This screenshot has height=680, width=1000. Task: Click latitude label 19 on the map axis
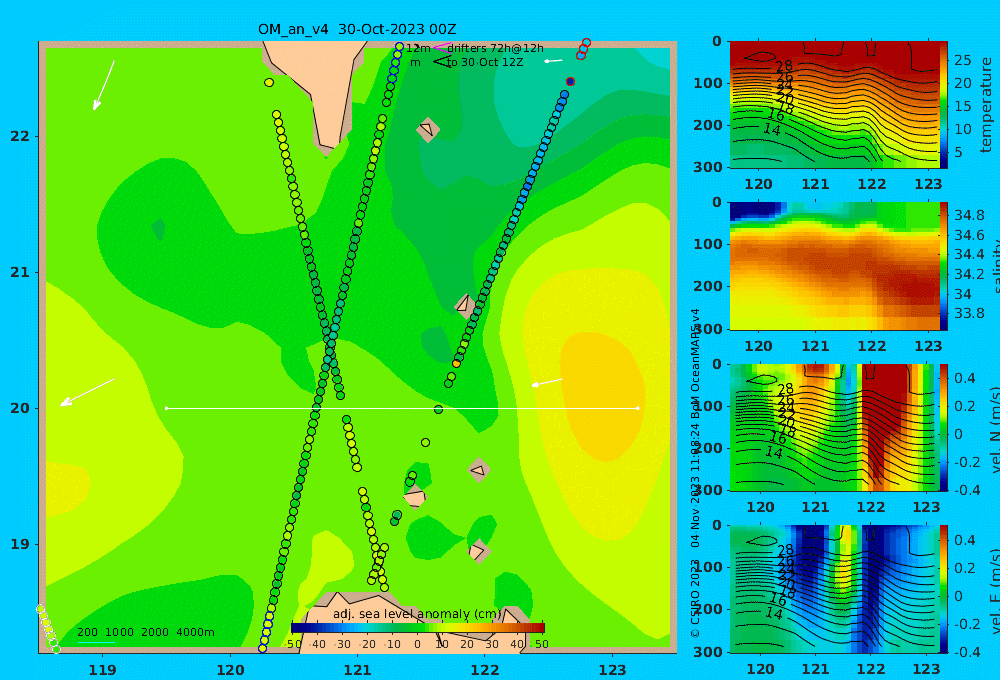tap(19, 544)
